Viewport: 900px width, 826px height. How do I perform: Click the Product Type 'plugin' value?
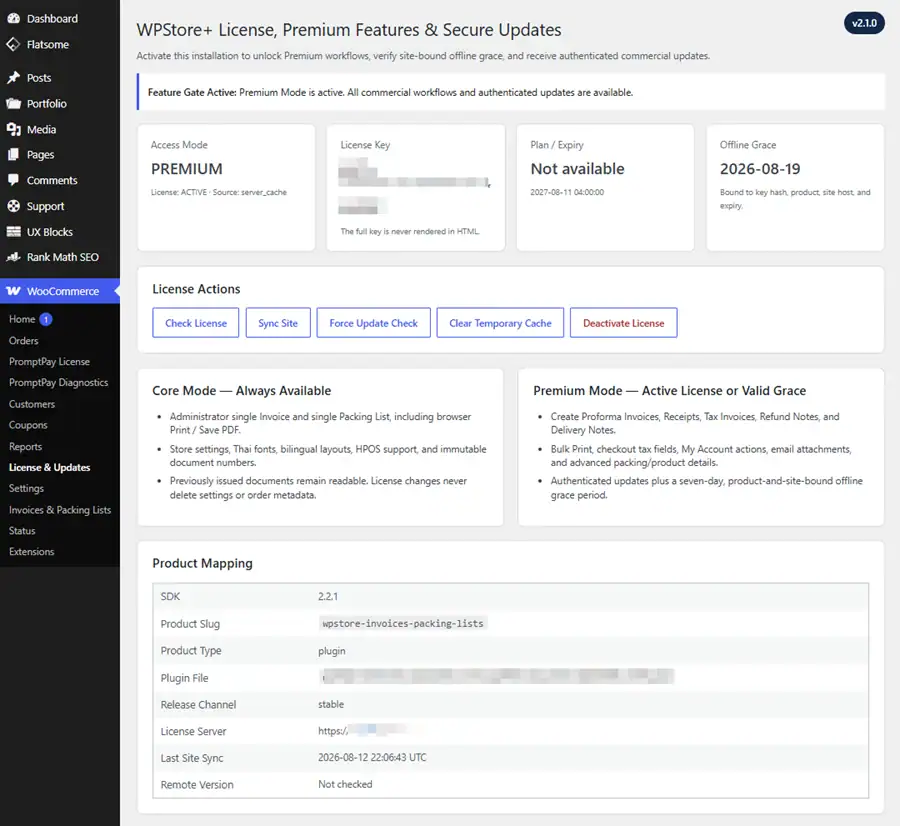click(x=332, y=651)
